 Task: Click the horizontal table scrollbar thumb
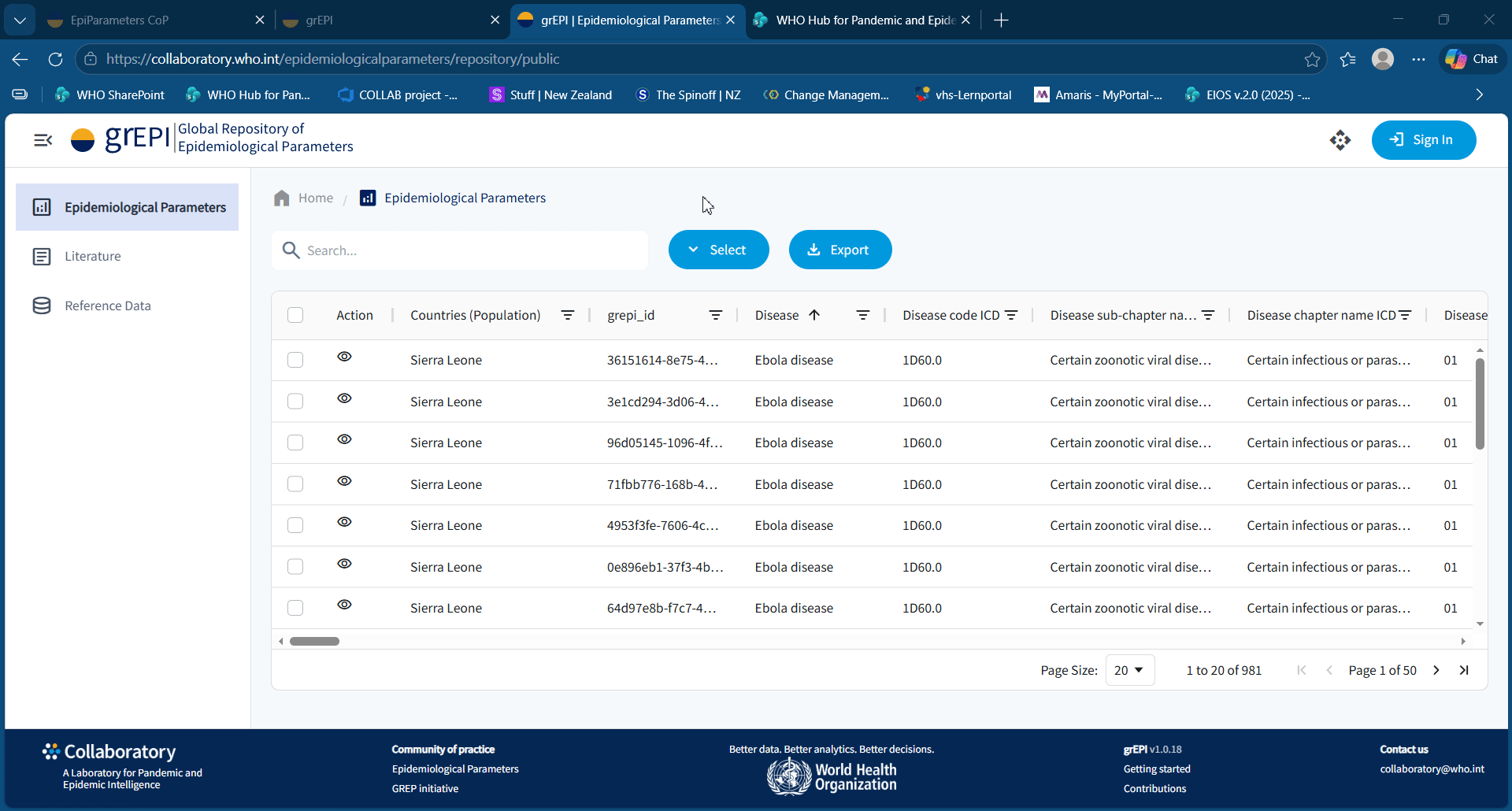click(x=314, y=641)
